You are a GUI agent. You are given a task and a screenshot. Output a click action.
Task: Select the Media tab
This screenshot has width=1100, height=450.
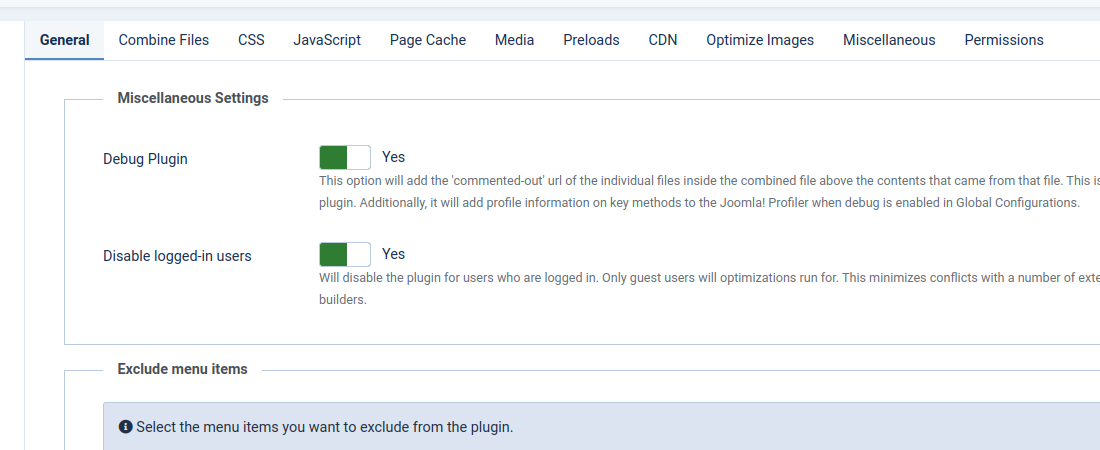pos(514,40)
